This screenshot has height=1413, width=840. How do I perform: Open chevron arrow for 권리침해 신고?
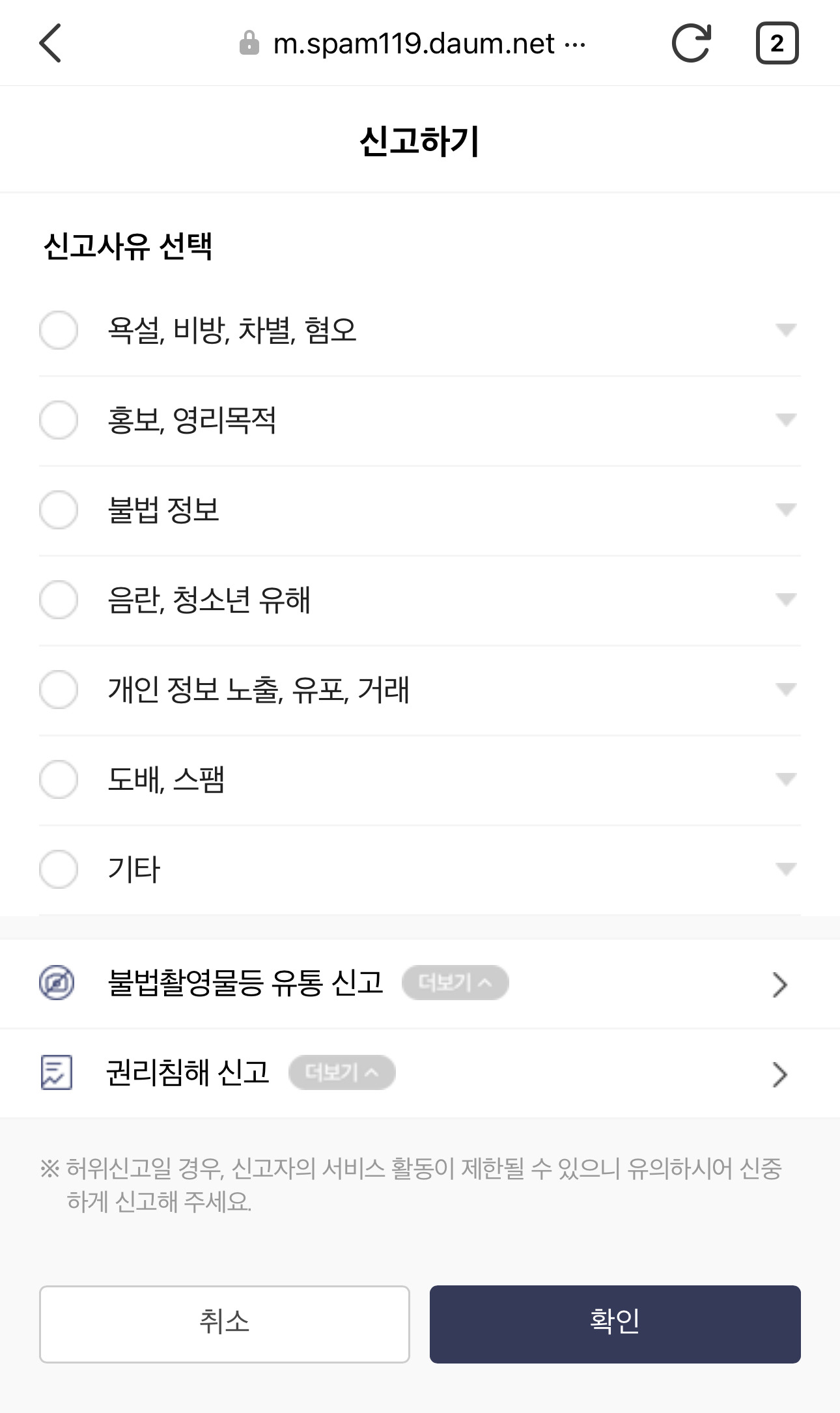pos(779,1074)
